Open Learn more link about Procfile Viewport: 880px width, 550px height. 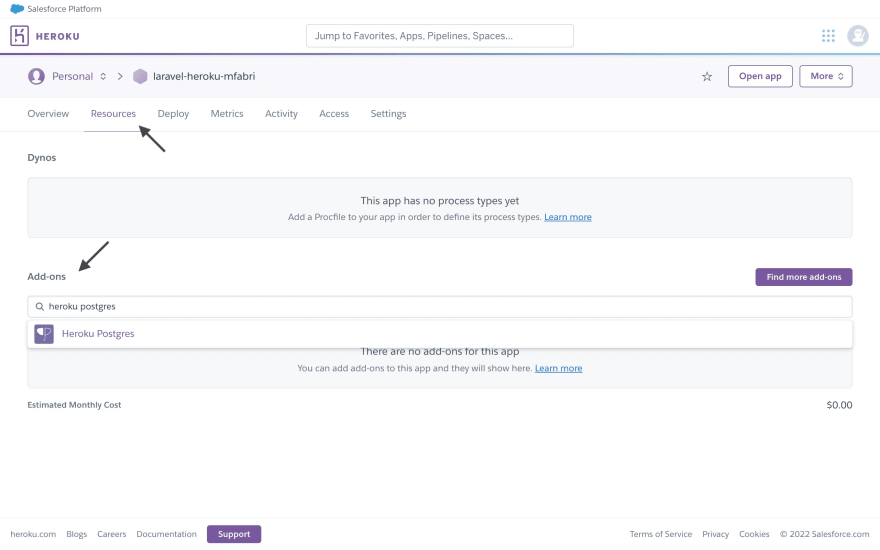pyautogui.click(x=567, y=217)
